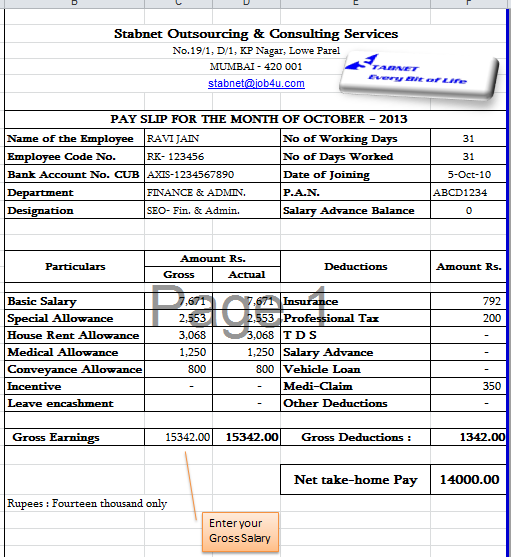Select the P.A.N. value ABCD1234

pyautogui.click(x=468, y=193)
